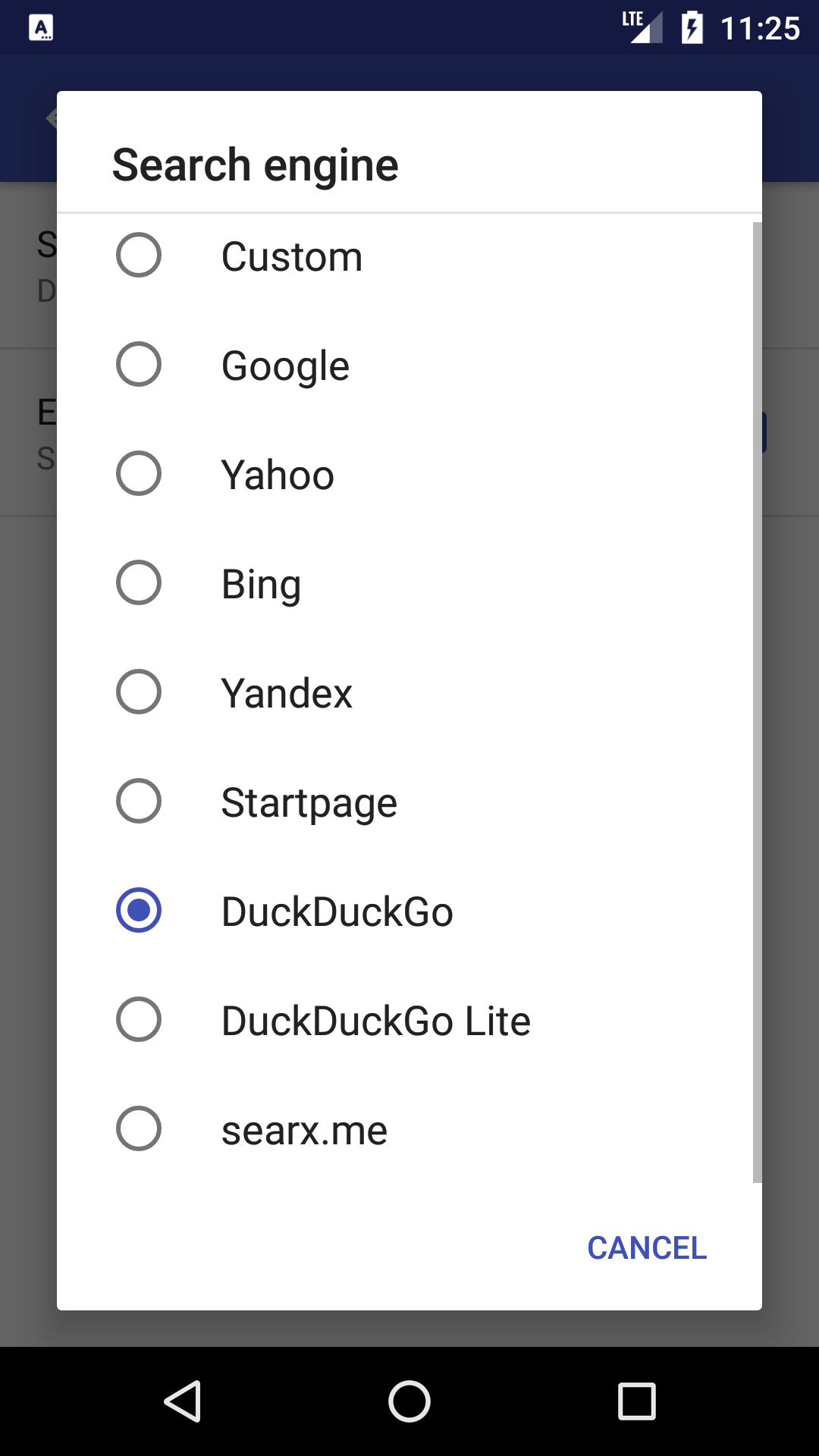Screen dimensions: 819x1456
Task: Select the Custom radio button
Action: [x=139, y=256]
